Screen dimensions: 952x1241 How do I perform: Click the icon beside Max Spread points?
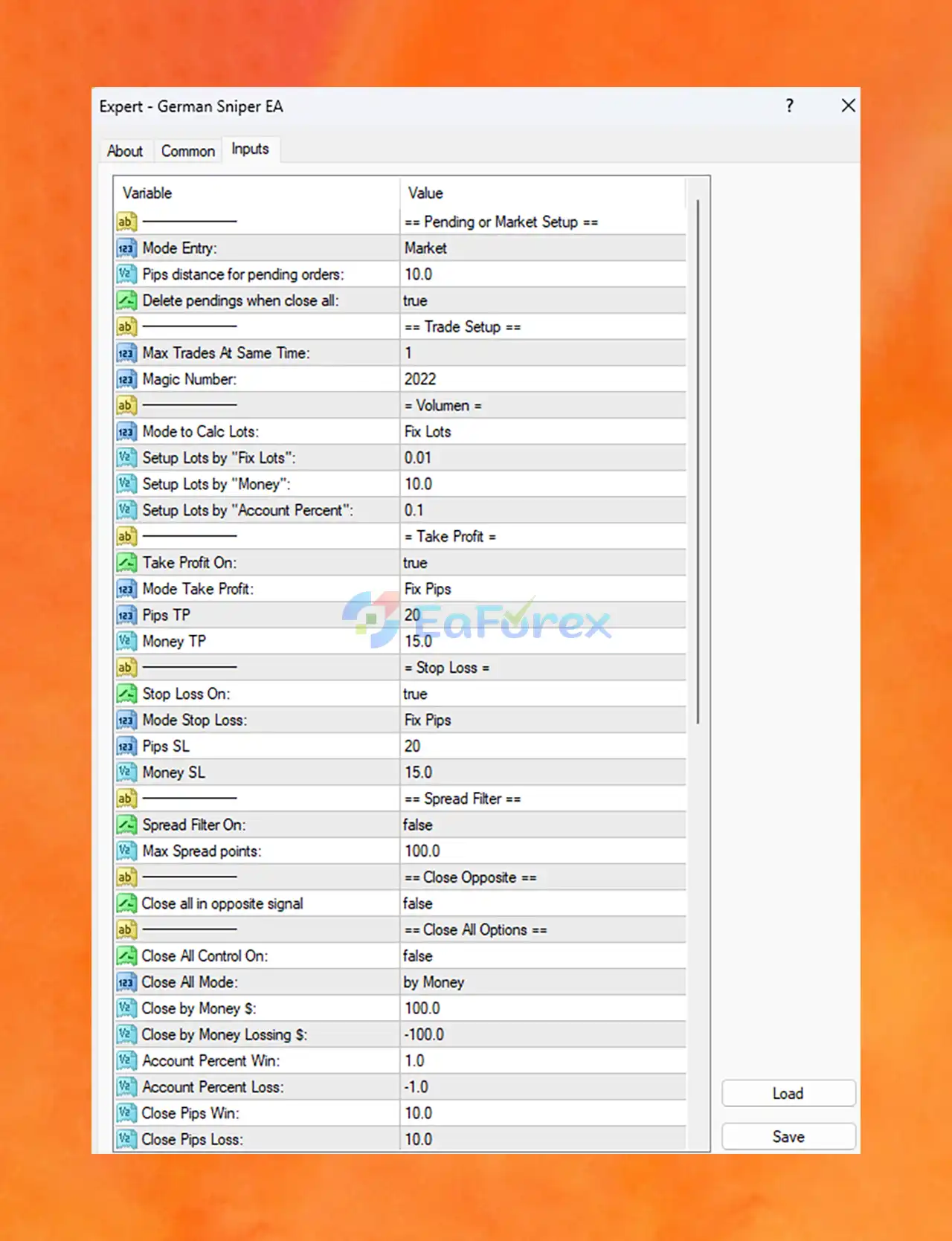tap(126, 851)
